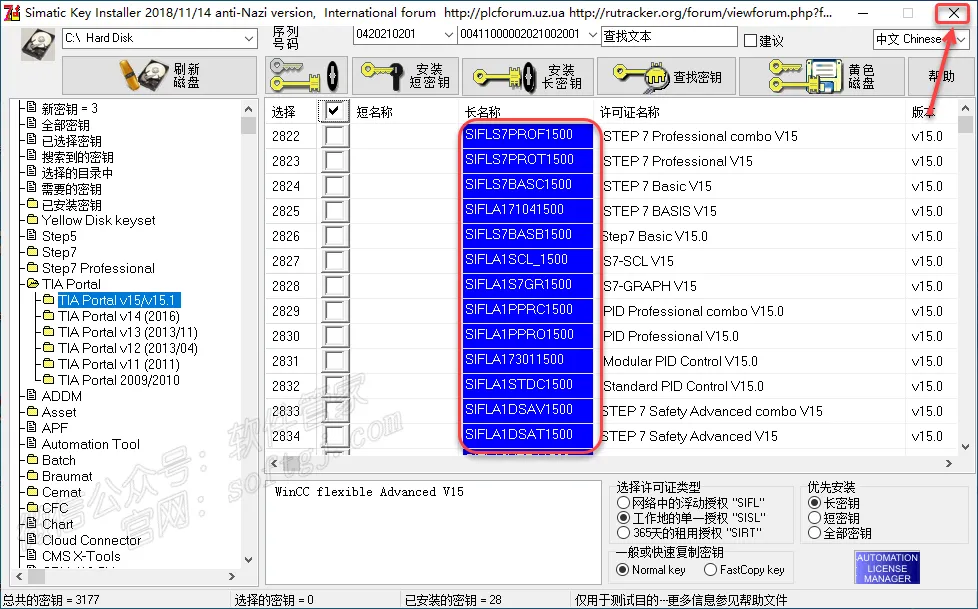Check the box for row 2823
The width and height of the screenshot is (978, 609).
(334, 161)
